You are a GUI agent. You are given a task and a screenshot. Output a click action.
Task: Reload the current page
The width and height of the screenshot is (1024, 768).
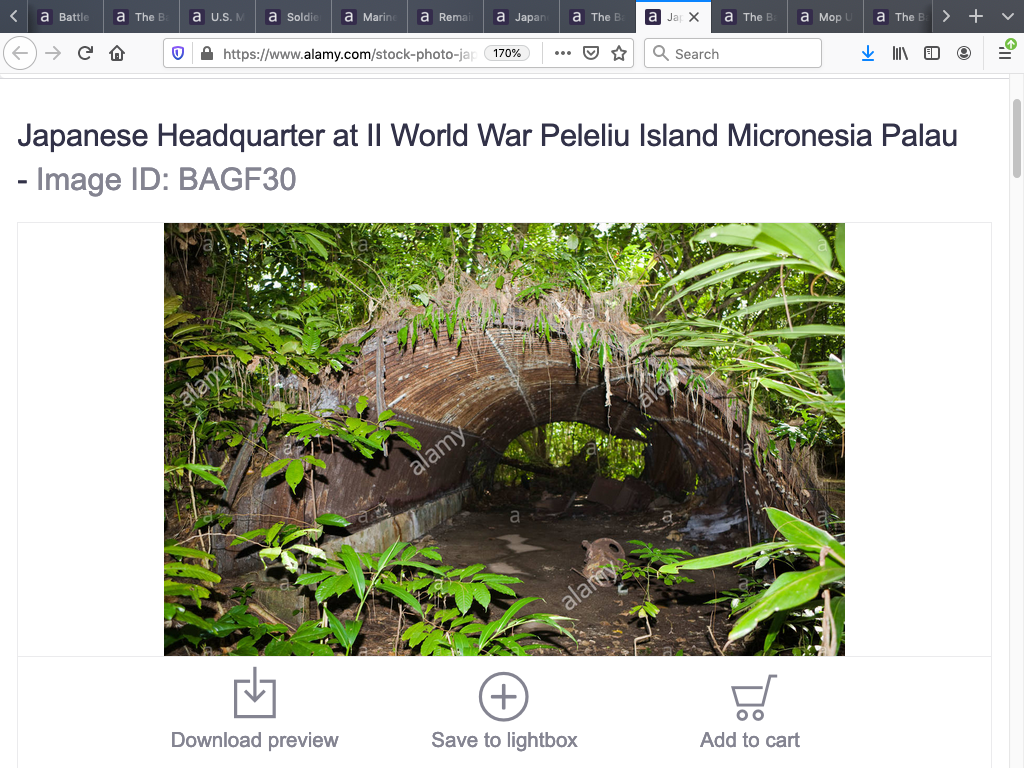click(85, 54)
